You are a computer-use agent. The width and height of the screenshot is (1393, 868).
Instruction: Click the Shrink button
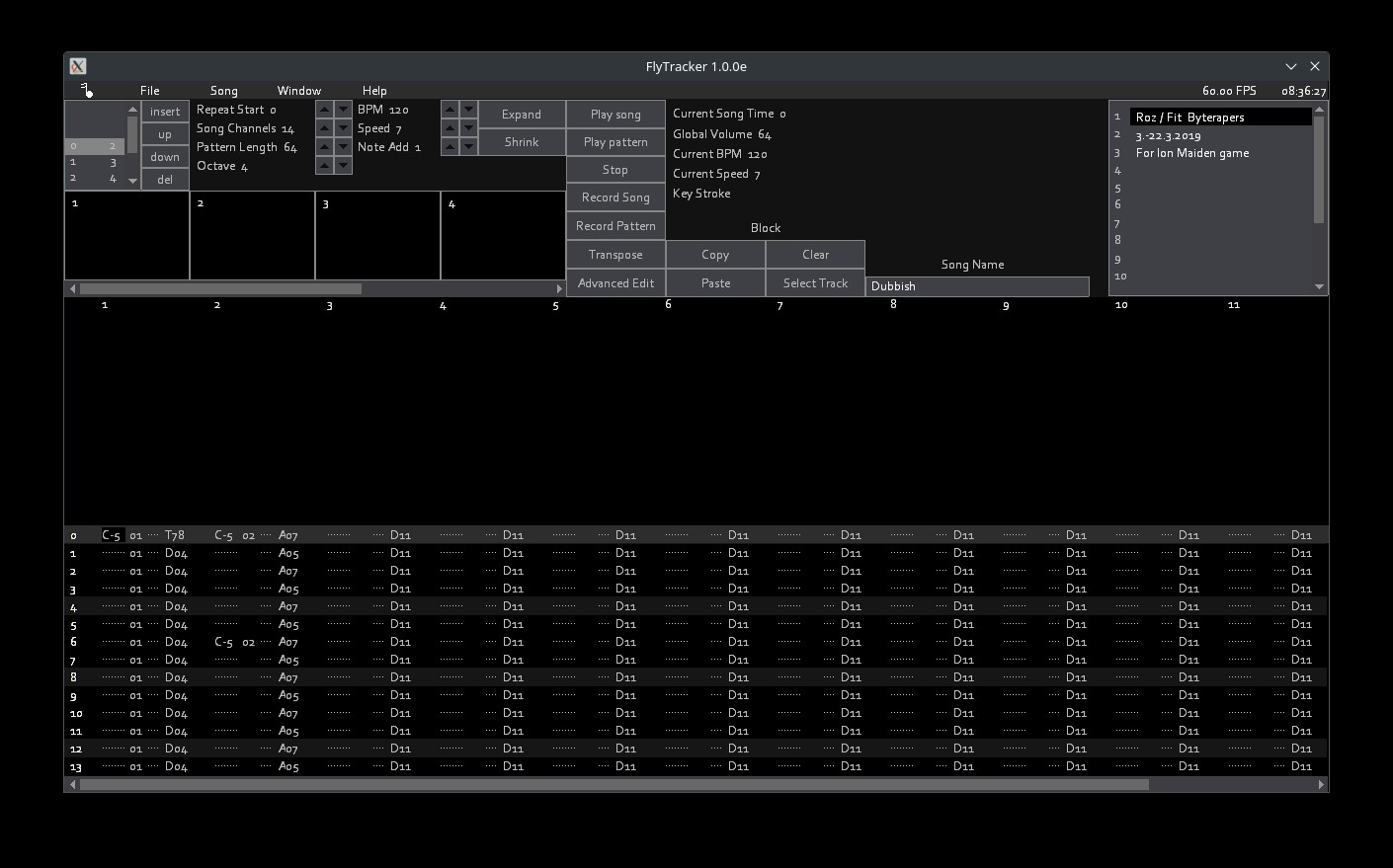point(522,142)
